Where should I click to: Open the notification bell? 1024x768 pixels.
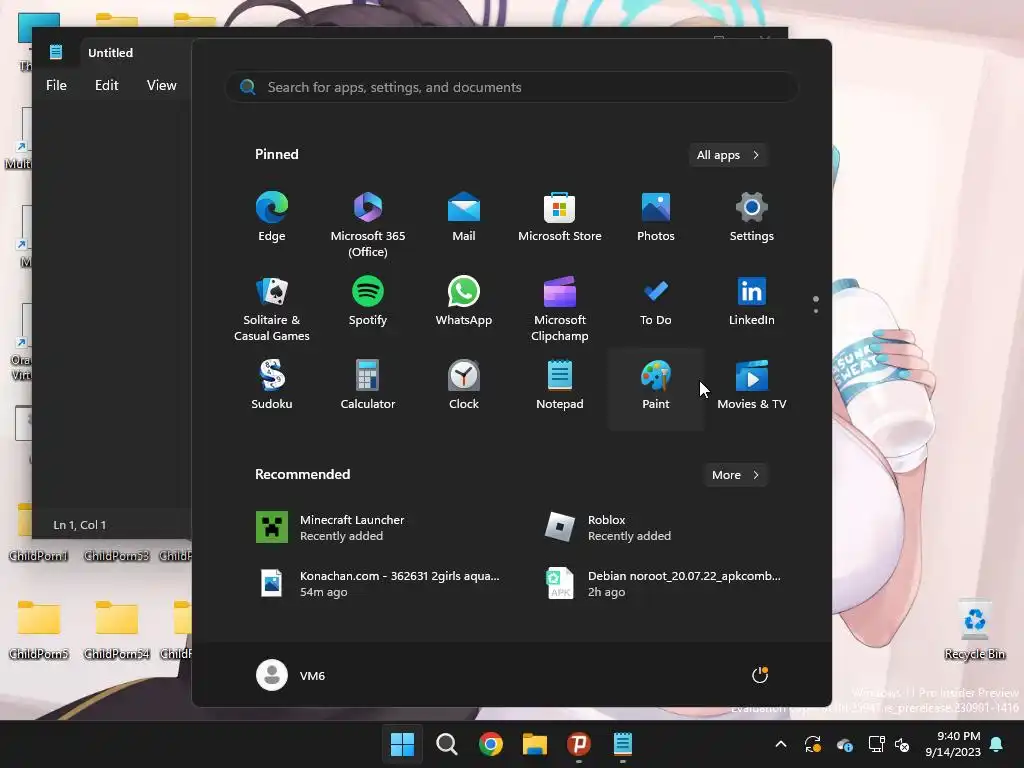coord(997,744)
